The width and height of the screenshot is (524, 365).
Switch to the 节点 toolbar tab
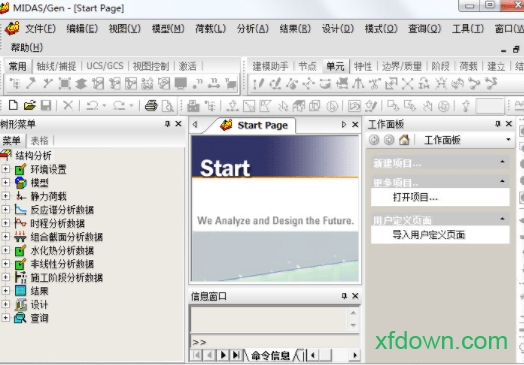pos(307,66)
